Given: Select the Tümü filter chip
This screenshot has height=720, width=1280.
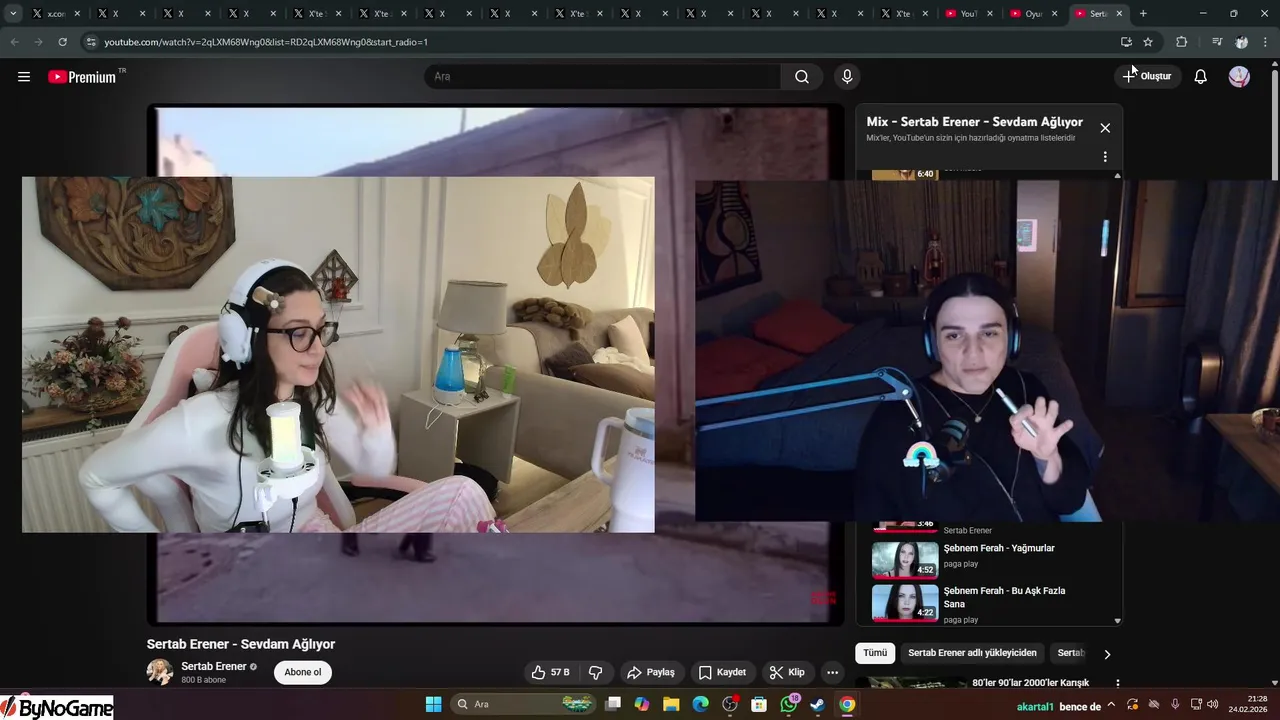Looking at the screenshot, I should coord(875,653).
